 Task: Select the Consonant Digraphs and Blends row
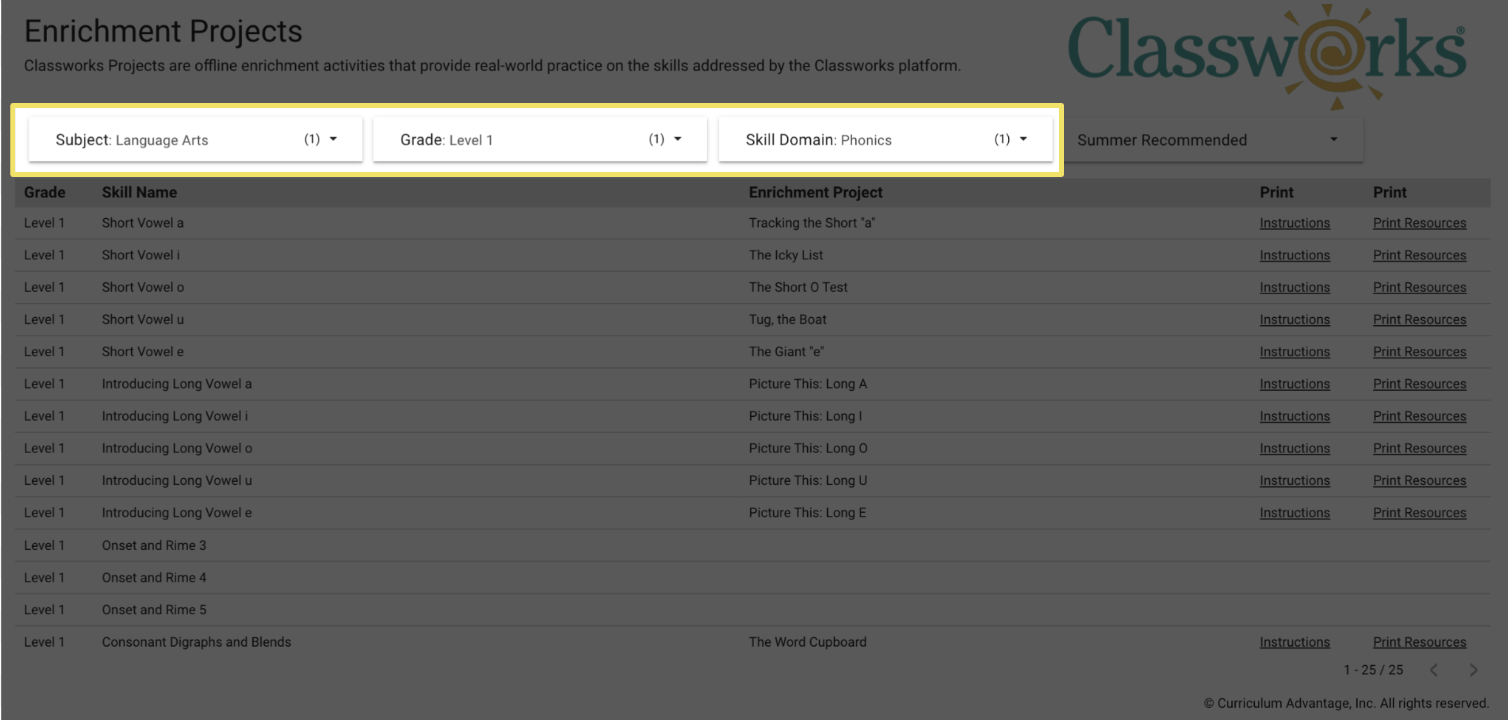pyautogui.click(x=752, y=642)
